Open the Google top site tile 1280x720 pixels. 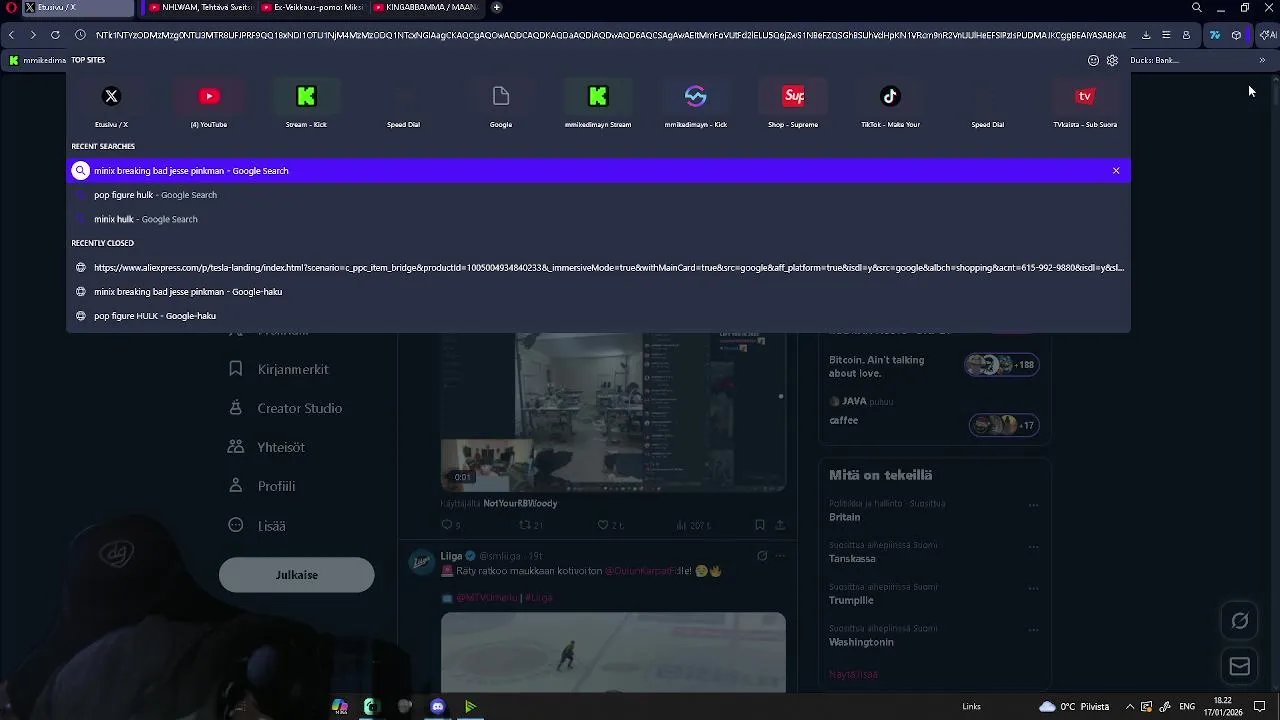[x=501, y=104]
